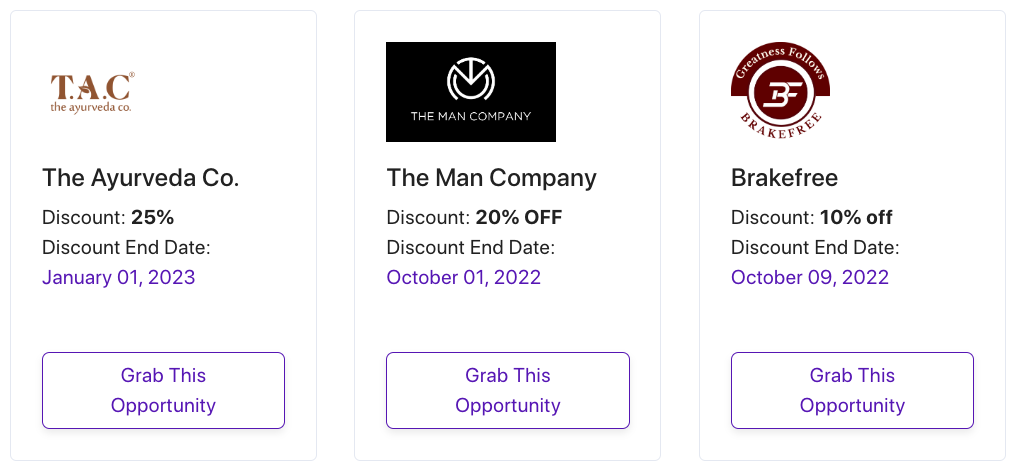
Task: Grab the Brakefree opportunity button
Action: pyautogui.click(x=852, y=390)
